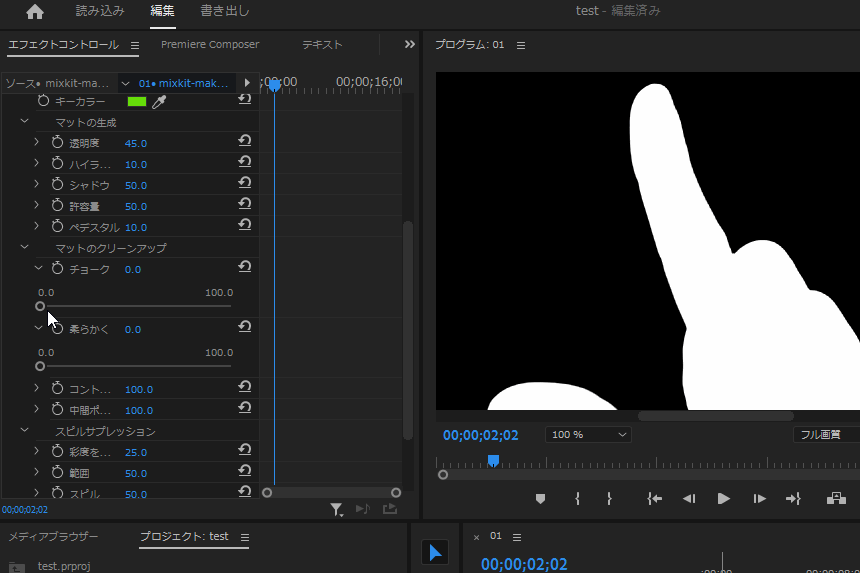The width and height of the screenshot is (860, 573).
Task: Expand the 透明度 parameter
Action: point(36,142)
